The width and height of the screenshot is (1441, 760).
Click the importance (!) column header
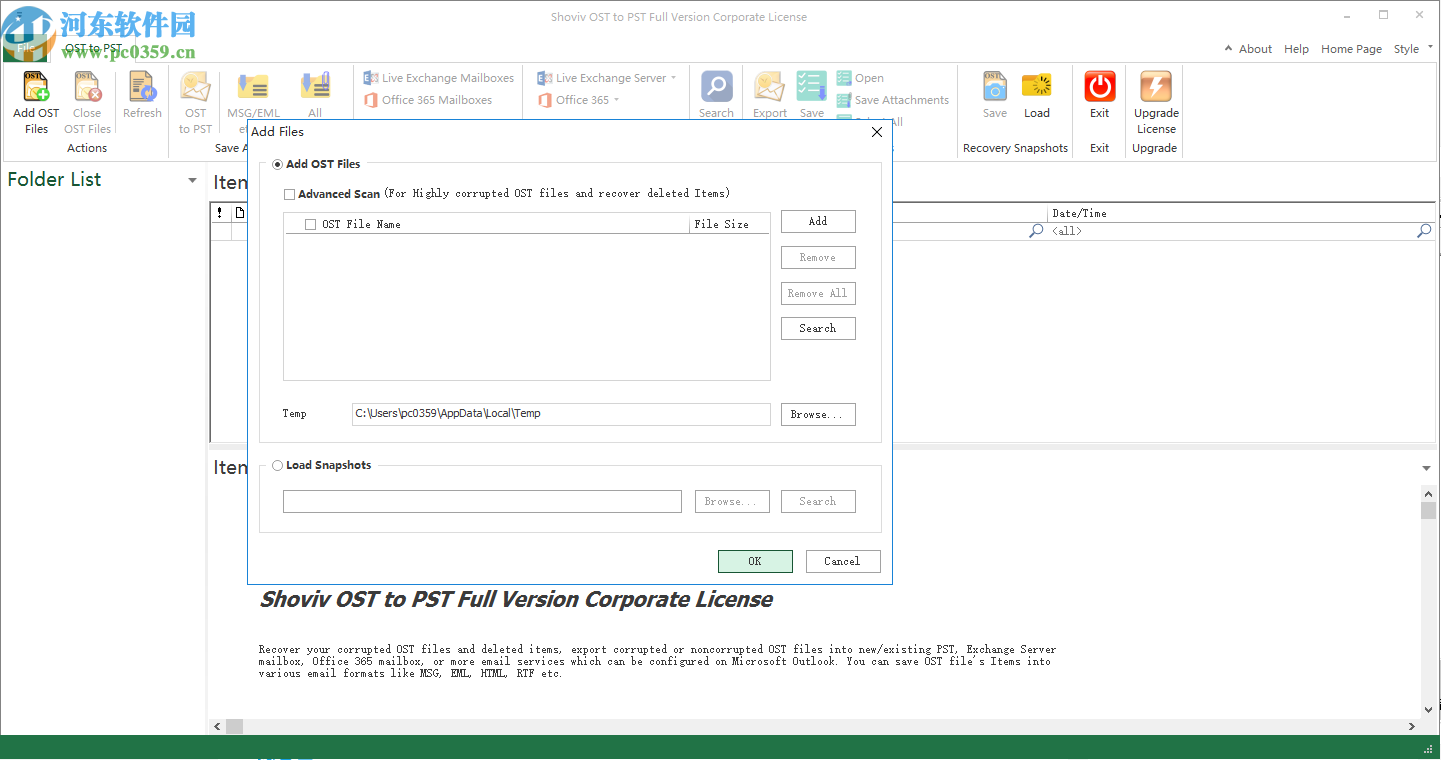[220, 213]
